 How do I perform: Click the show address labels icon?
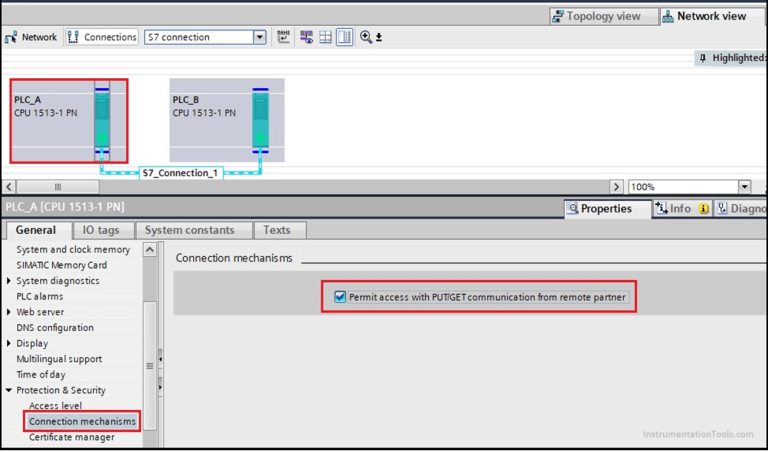tap(284, 37)
